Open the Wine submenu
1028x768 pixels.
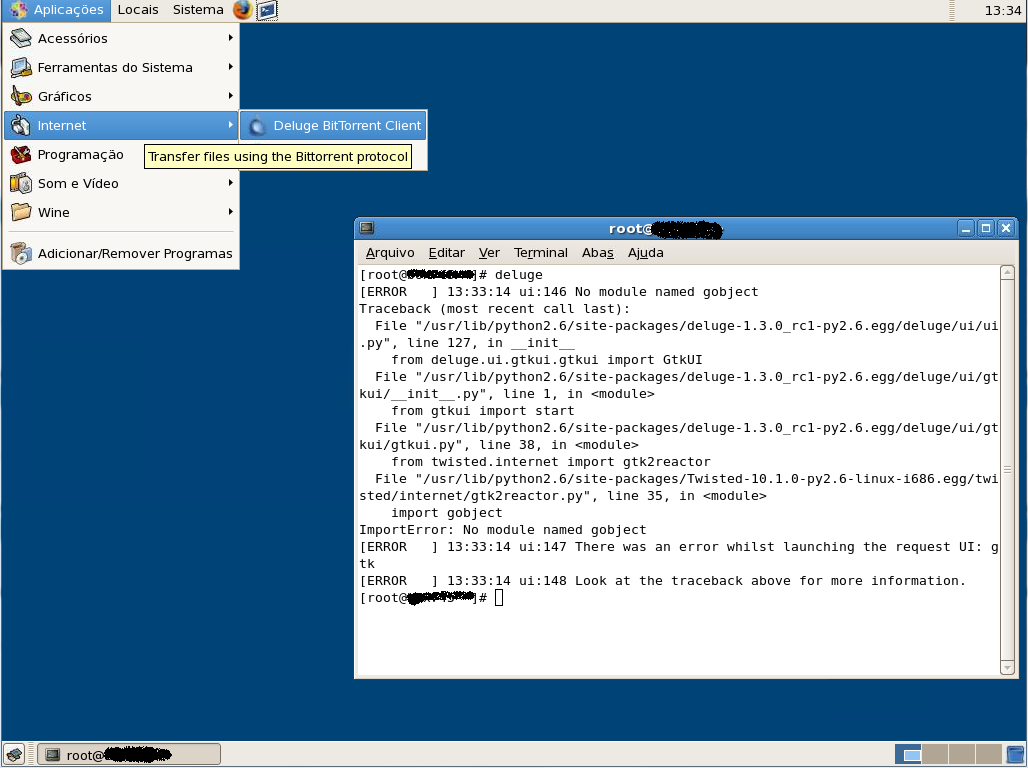click(x=122, y=212)
